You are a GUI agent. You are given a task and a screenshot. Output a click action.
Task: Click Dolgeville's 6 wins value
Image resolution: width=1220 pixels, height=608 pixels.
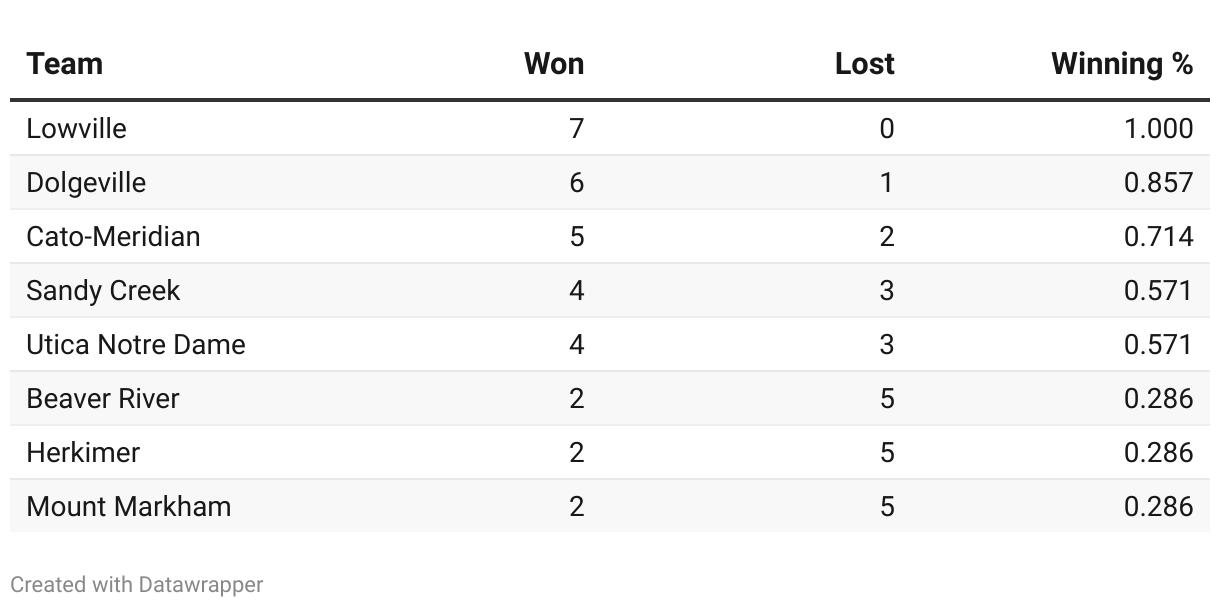[x=576, y=183]
